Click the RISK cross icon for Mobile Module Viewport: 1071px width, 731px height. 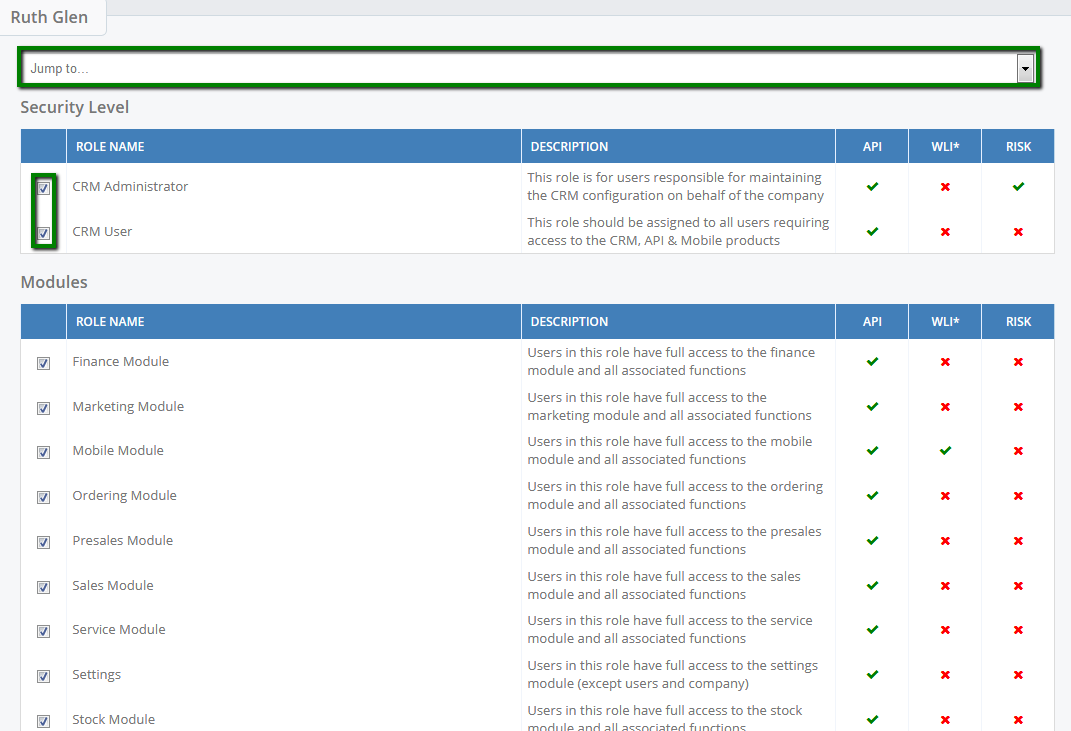[x=1018, y=450]
